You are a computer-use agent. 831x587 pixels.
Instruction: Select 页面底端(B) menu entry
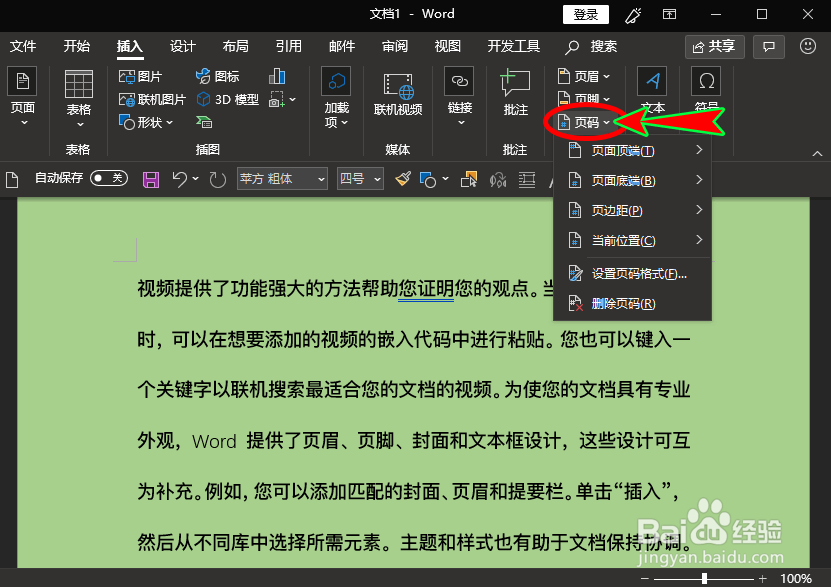pyautogui.click(x=632, y=181)
